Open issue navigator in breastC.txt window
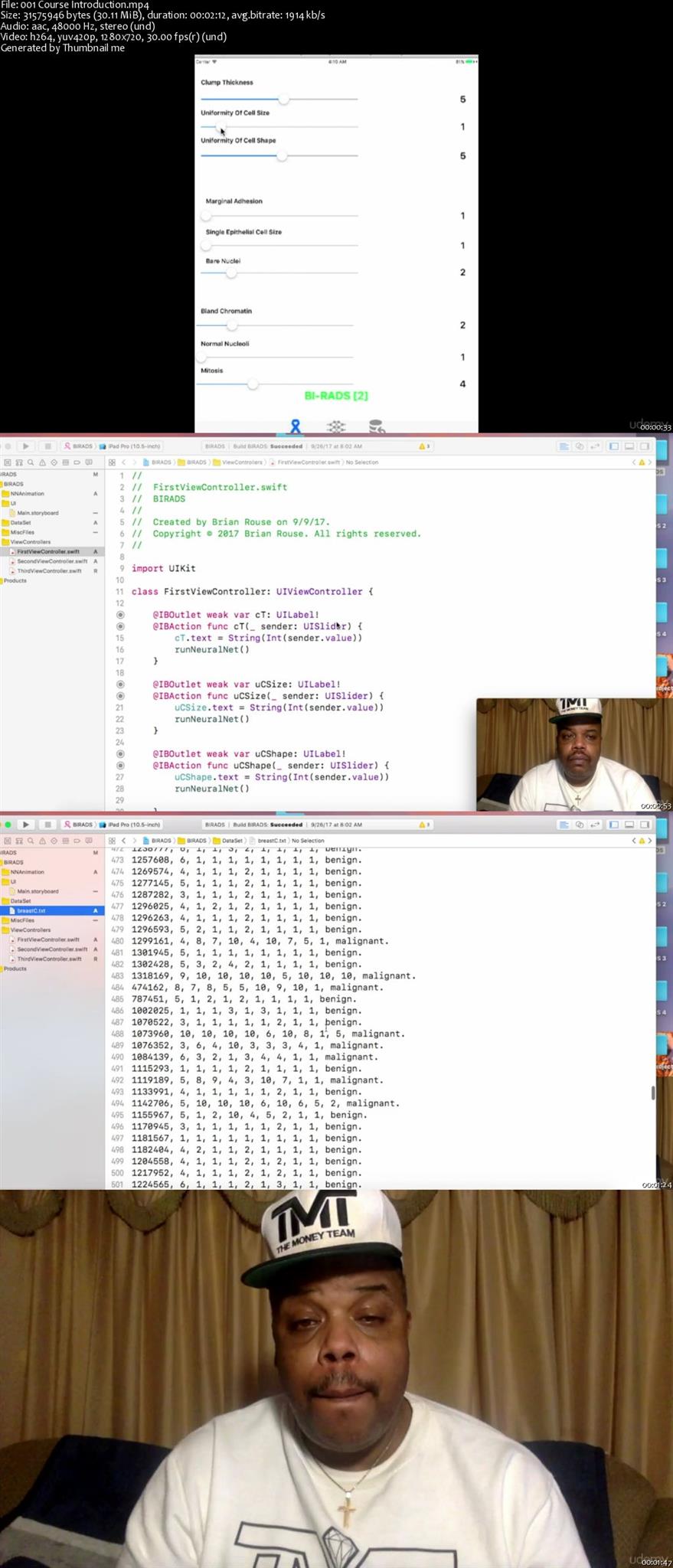The width and height of the screenshot is (673, 1568). 42,841
